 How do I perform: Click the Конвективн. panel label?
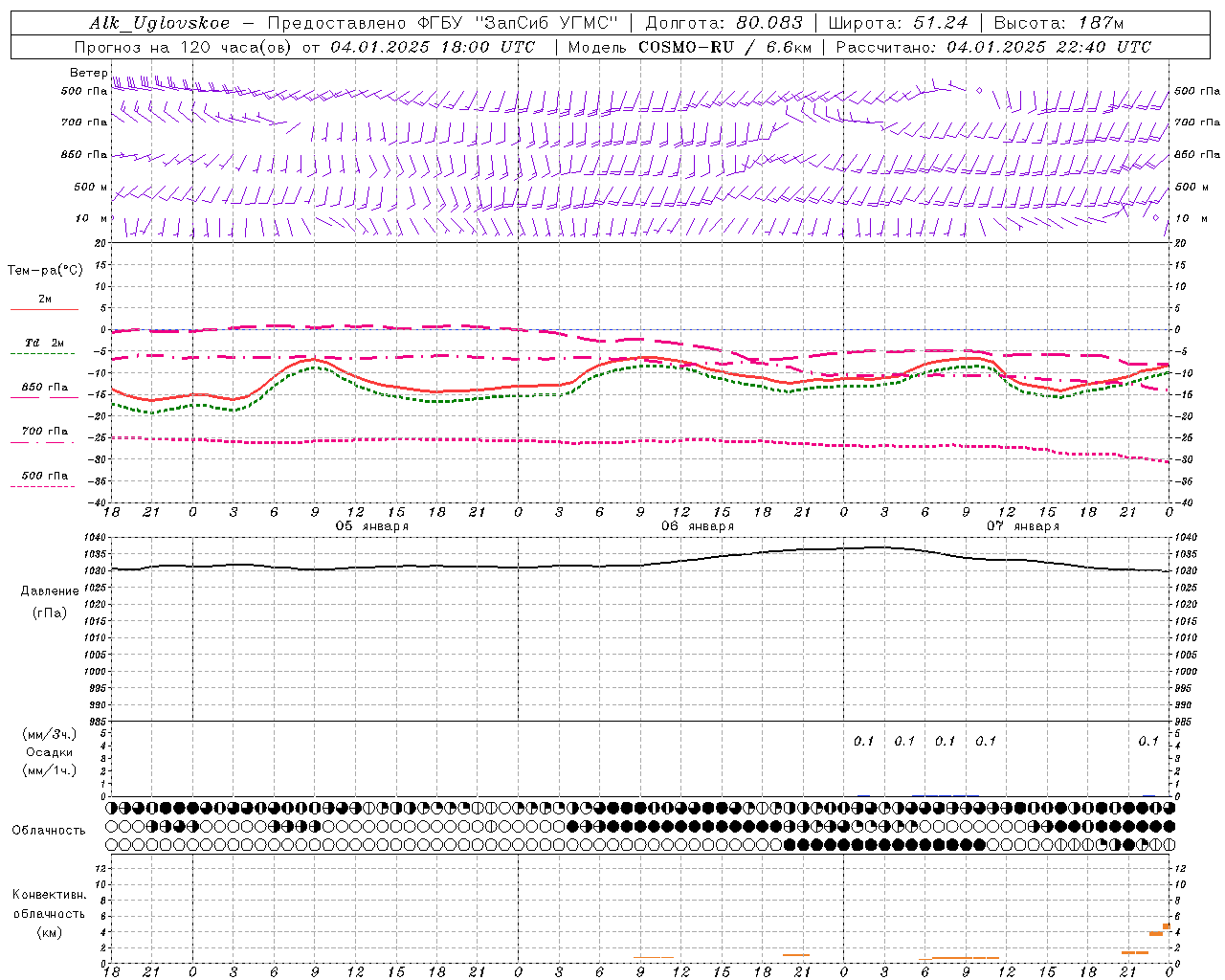click(50, 895)
